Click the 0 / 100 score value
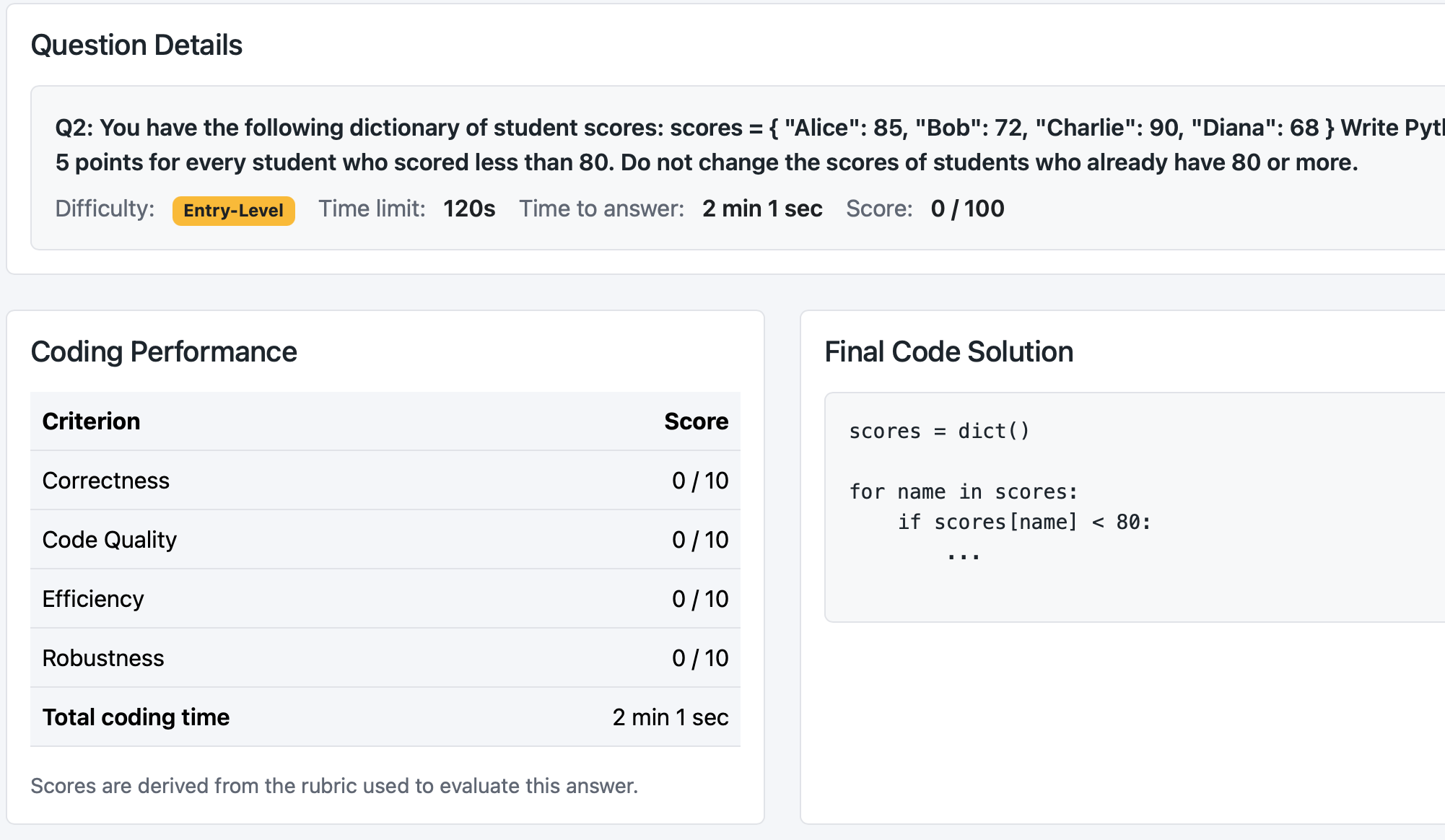 click(967, 209)
